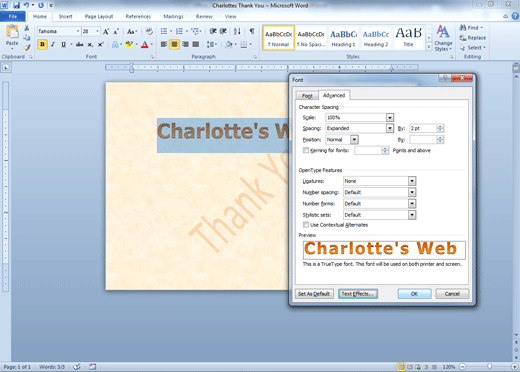
Task: Open the Ligatures dropdown
Action: click(412, 181)
